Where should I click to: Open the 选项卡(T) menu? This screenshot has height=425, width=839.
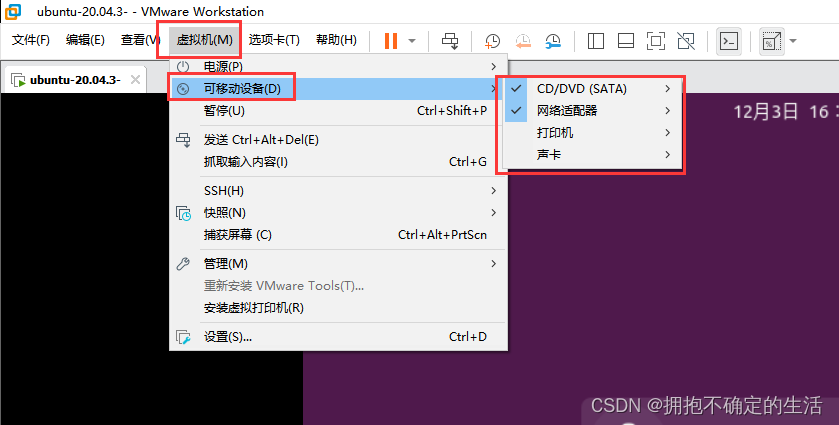coord(274,40)
